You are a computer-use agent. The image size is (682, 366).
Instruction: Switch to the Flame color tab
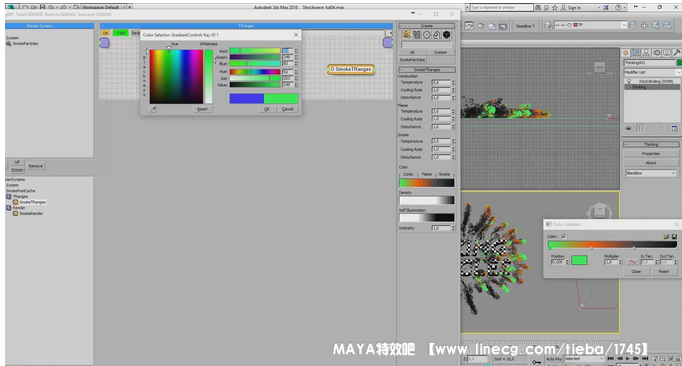[x=427, y=174]
